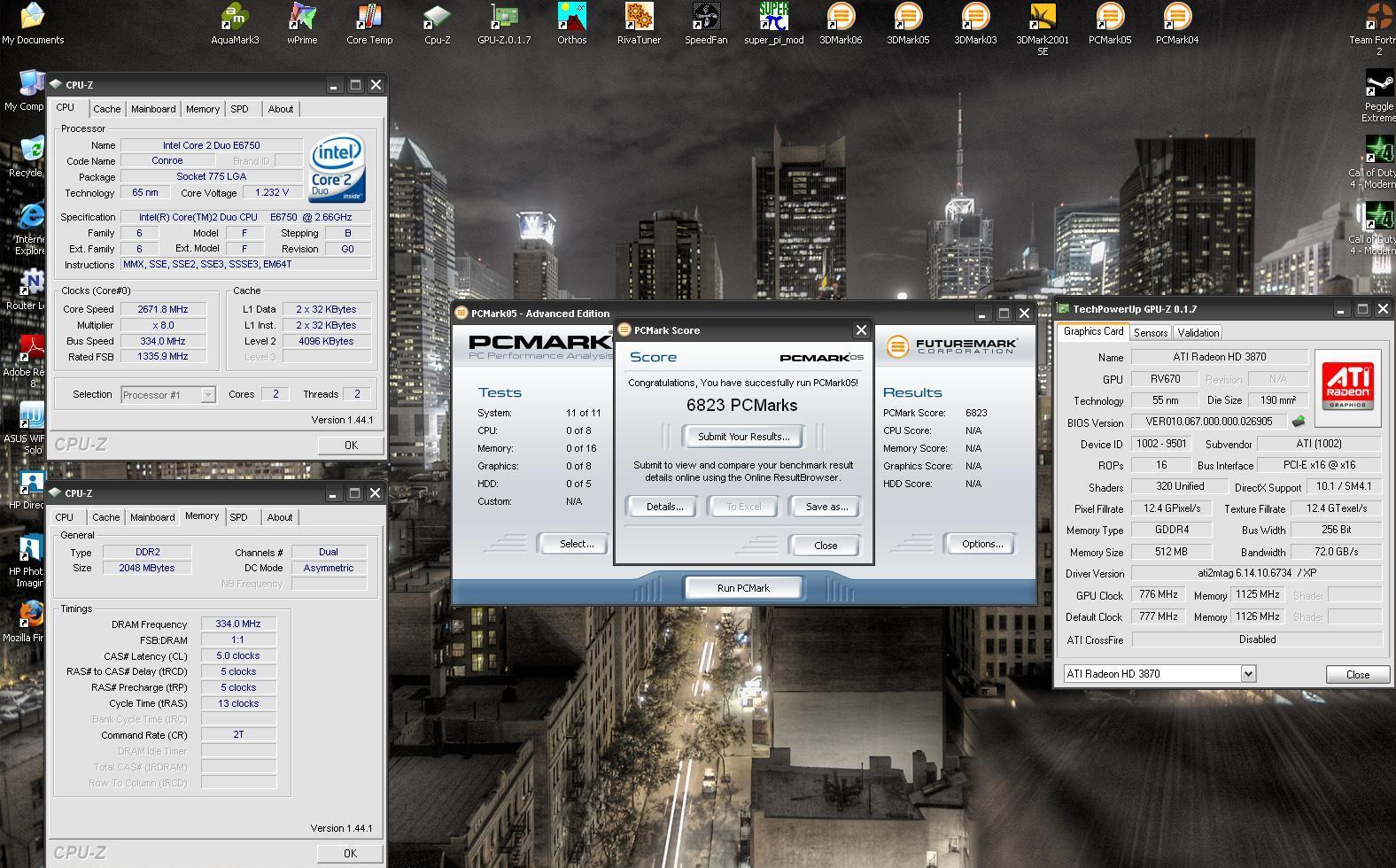The image size is (1396, 868).
Task: Open the My Documents folder icon
Action: coord(33,23)
